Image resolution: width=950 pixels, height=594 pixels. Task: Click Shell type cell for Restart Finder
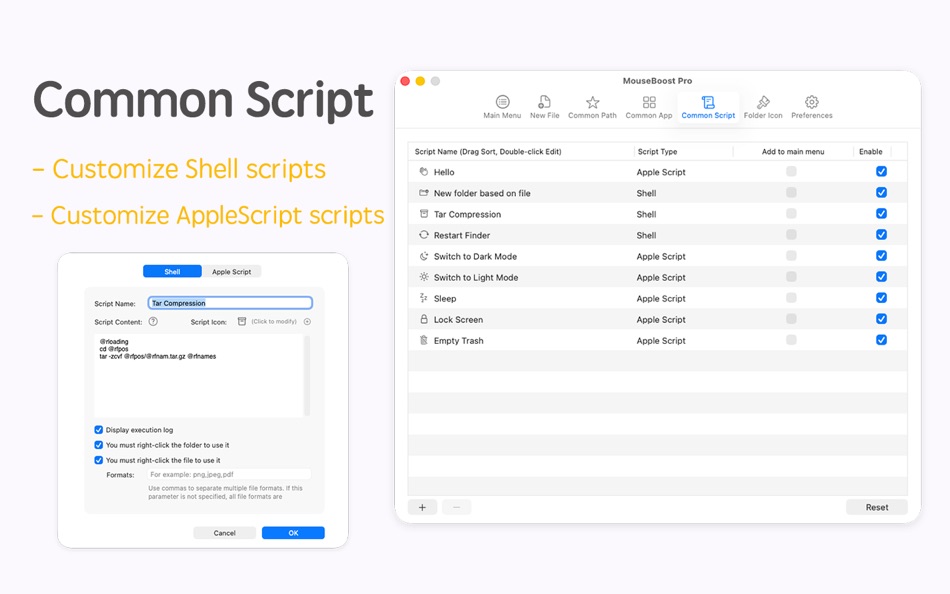646,235
